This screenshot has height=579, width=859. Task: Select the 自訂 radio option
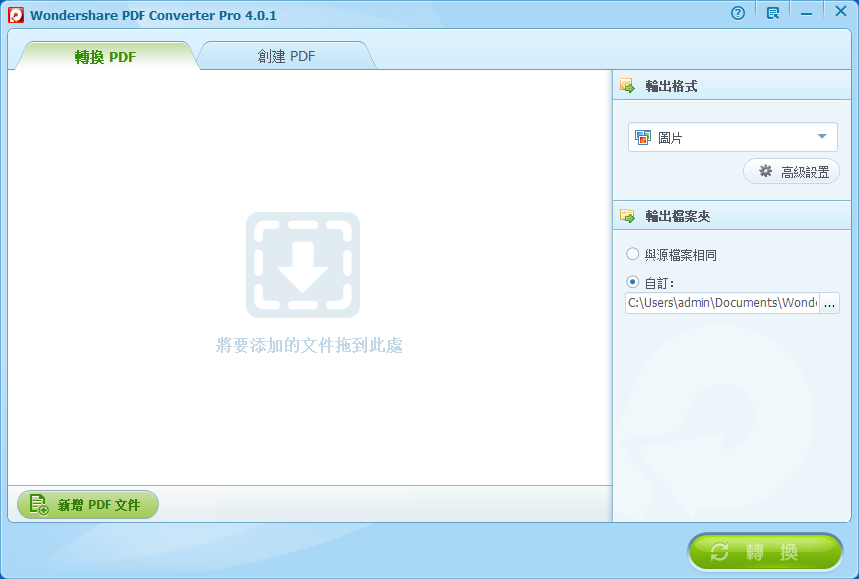coord(633,282)
